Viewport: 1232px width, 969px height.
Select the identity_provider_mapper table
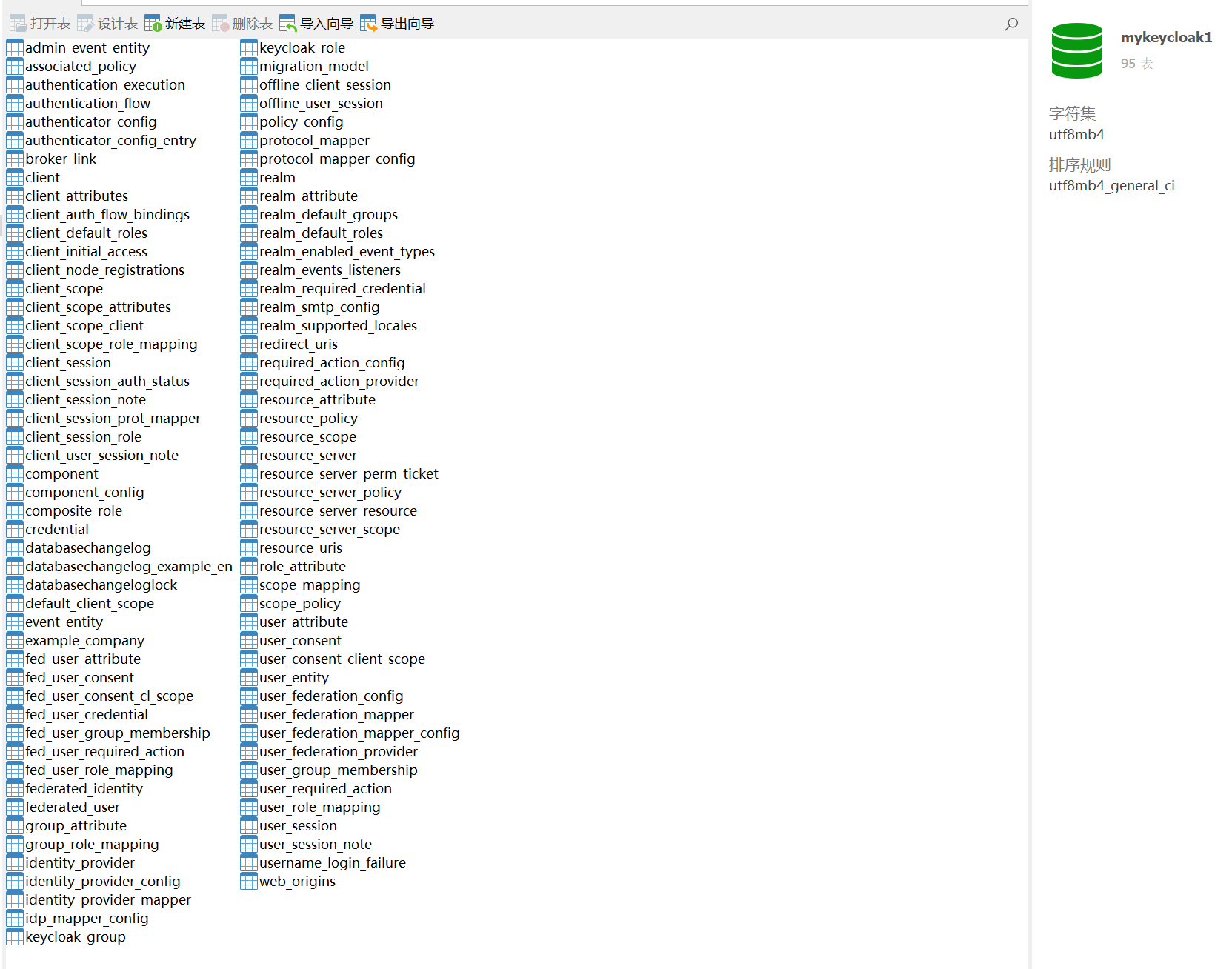click(108, 900)
